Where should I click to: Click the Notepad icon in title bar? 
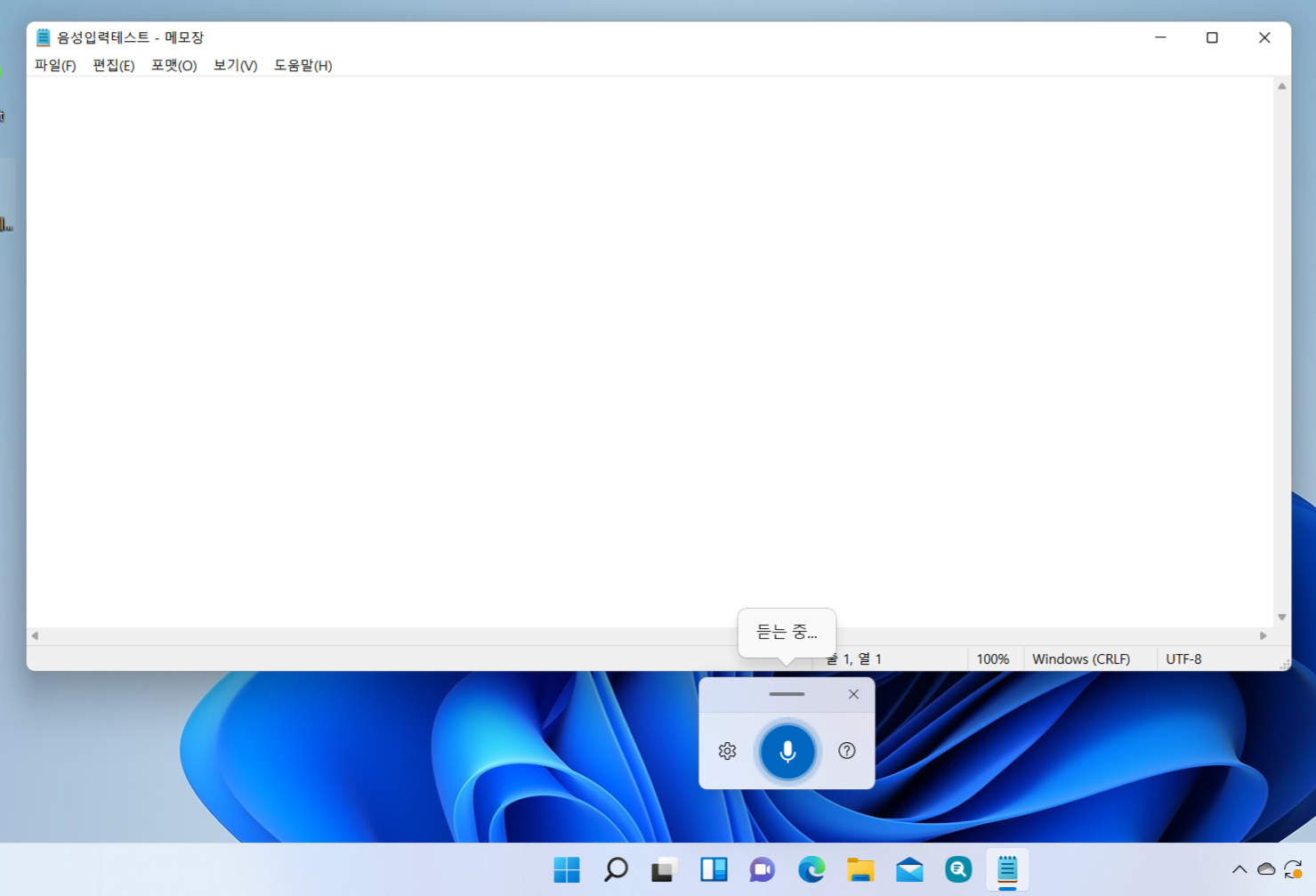(43, 37)
